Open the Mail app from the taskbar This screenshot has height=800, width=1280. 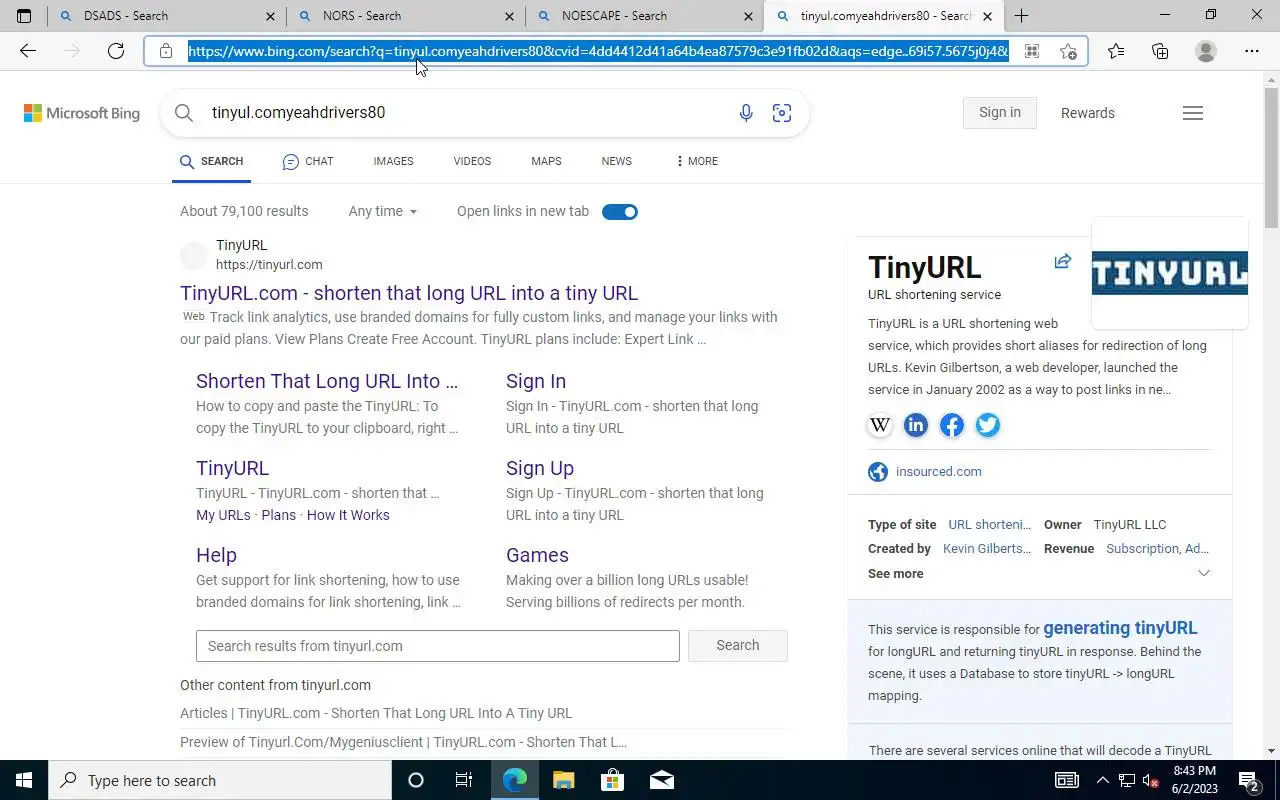(x=661, y=780)
